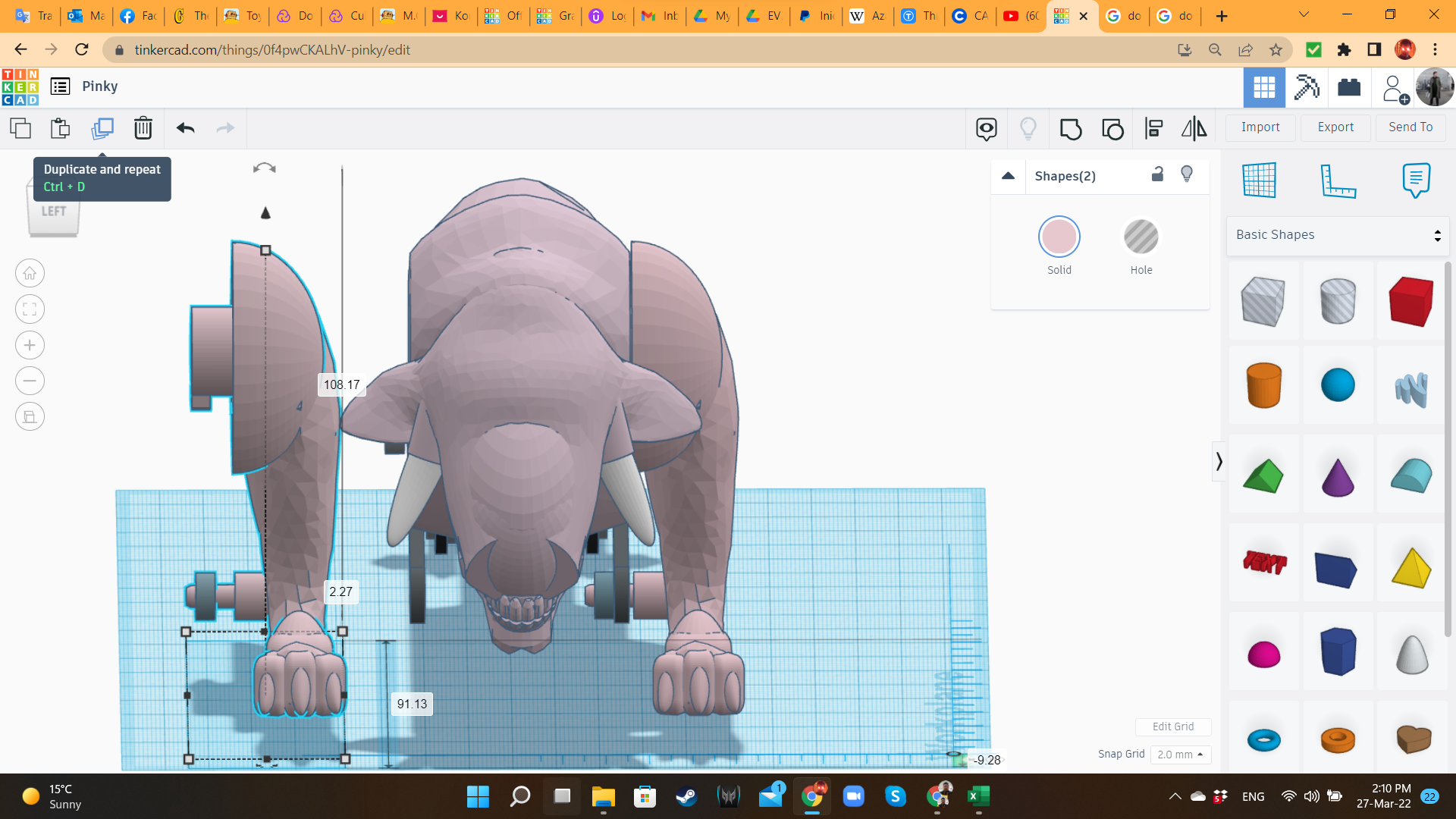Switch to the Google 'do' browser tab
This screenshot has height=819, width=1456.
coord(1123,16)
